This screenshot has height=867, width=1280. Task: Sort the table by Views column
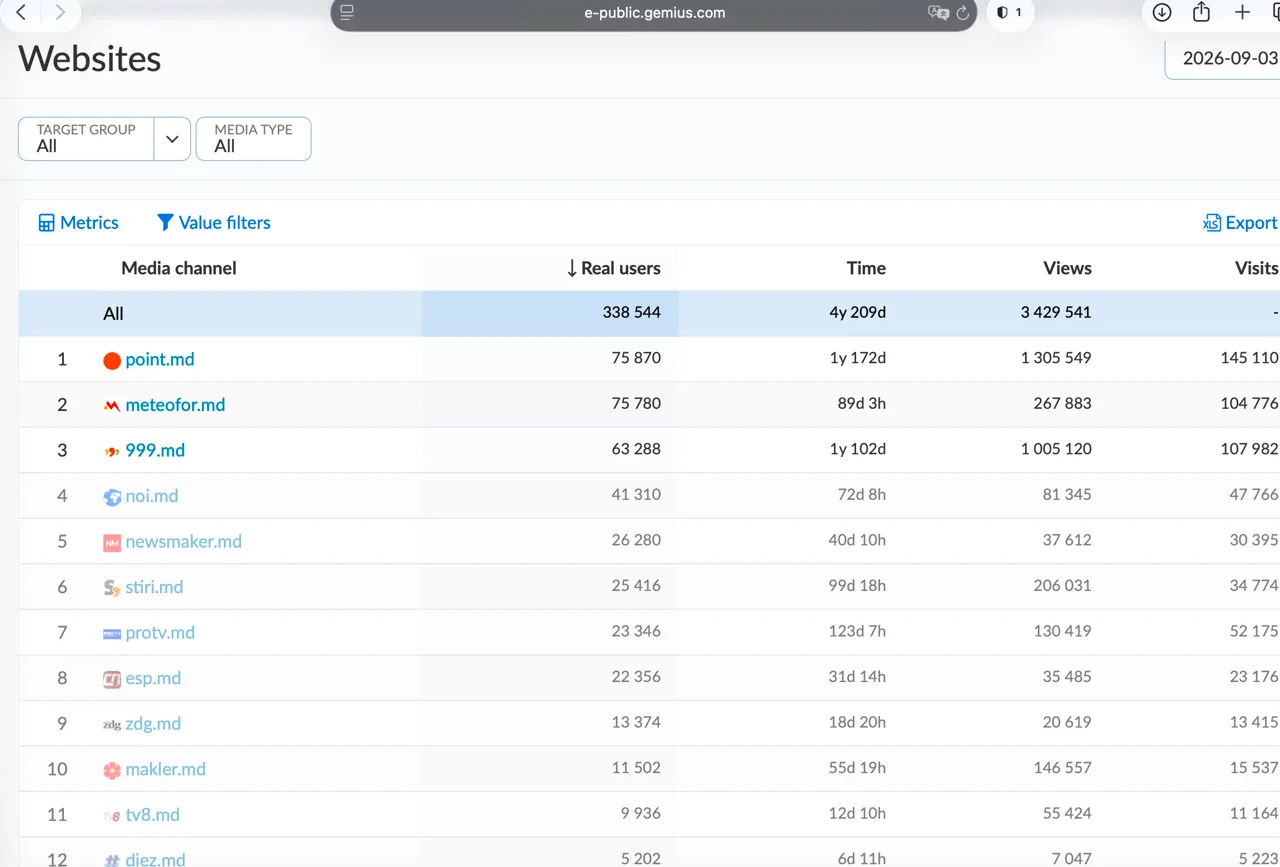[1067, 268]
